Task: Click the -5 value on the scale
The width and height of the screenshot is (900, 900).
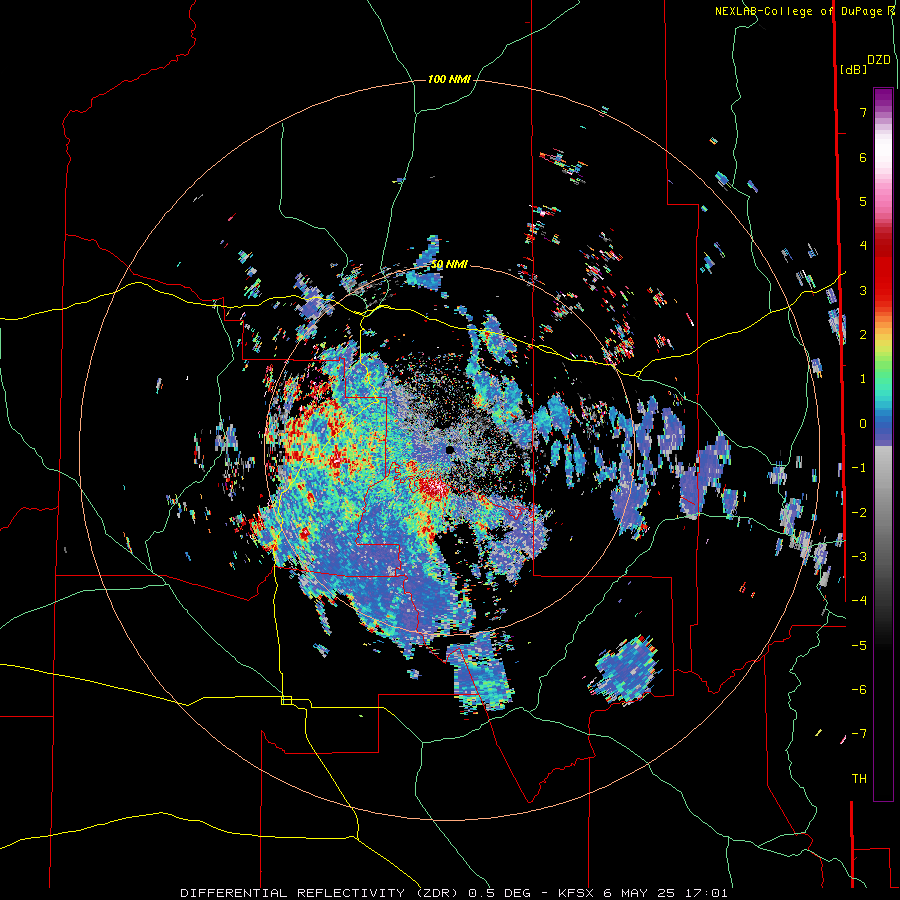Action: 859,646
